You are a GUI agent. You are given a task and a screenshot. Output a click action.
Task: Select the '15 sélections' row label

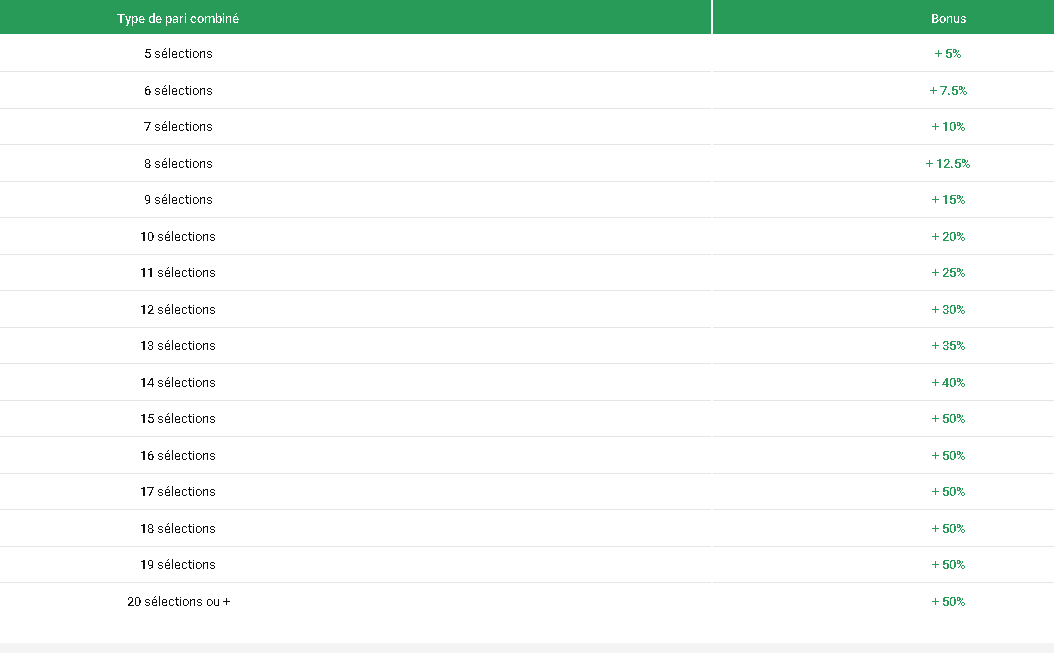click(x=178, y=418)
